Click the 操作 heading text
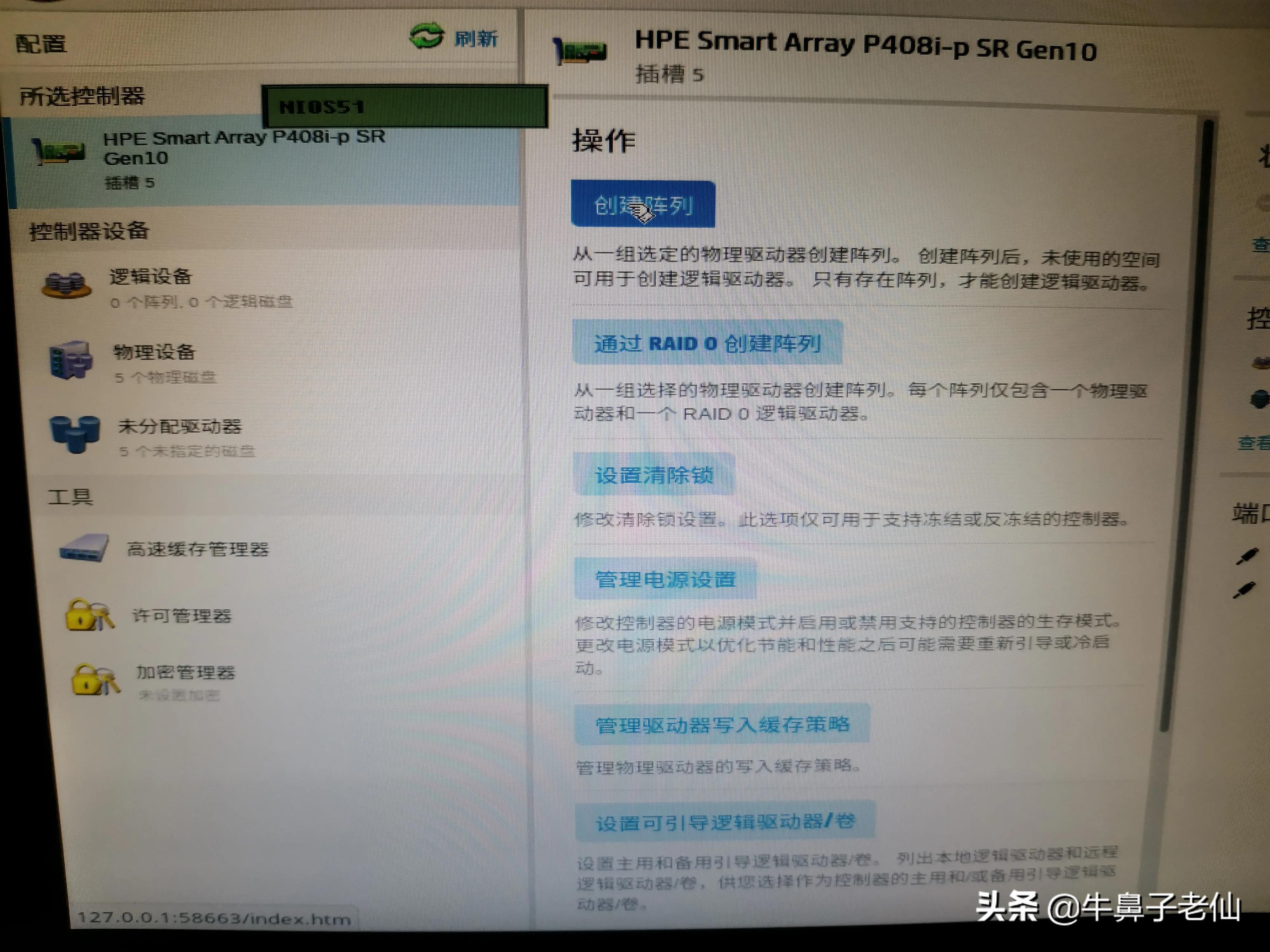The image size is (1270, 952). click(604, 141)
